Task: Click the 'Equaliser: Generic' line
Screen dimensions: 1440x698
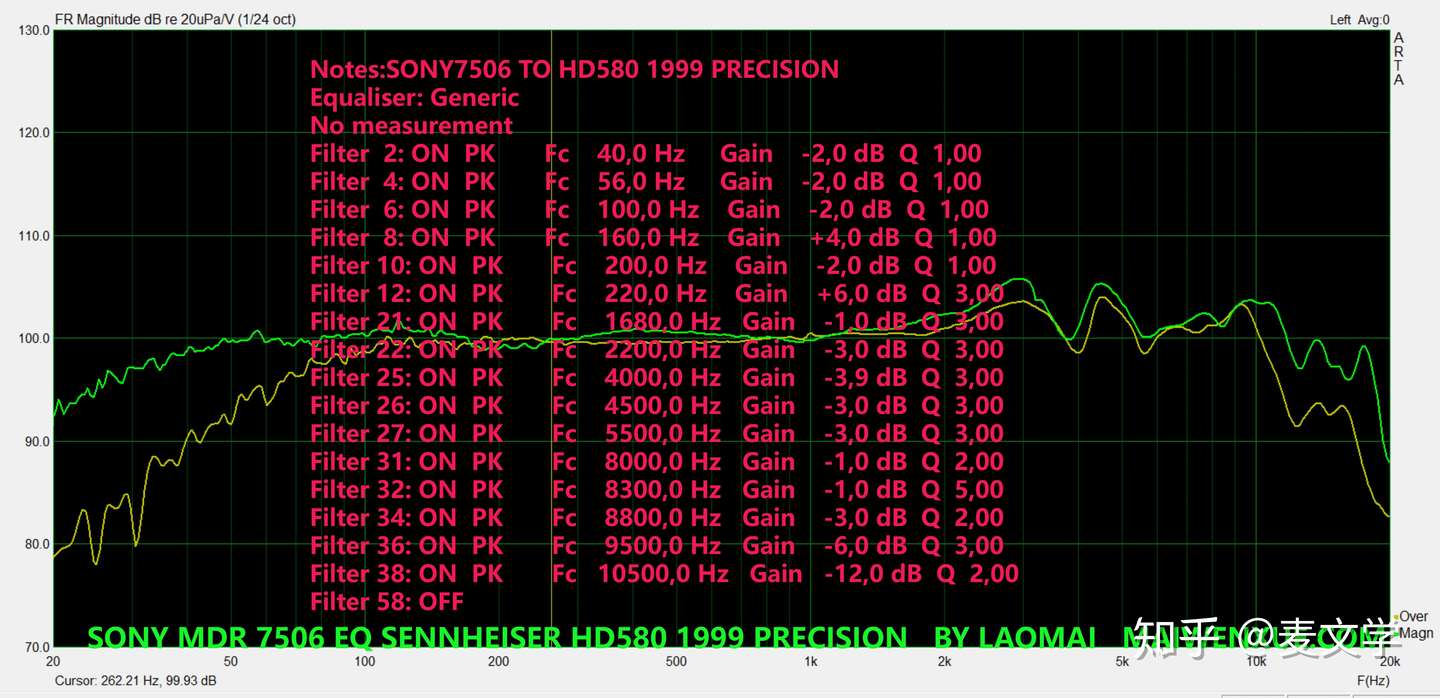Action: click(x=415, y=97)
